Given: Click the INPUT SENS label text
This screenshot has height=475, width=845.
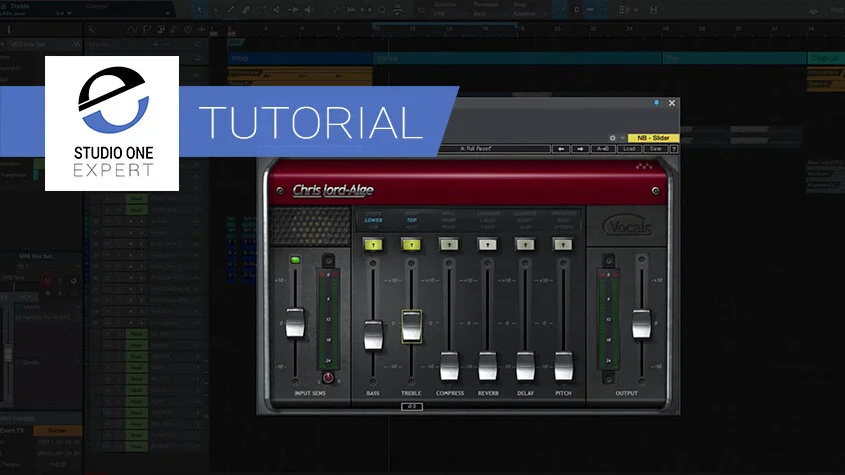Looking at the screenshot, I should point(310,394).
